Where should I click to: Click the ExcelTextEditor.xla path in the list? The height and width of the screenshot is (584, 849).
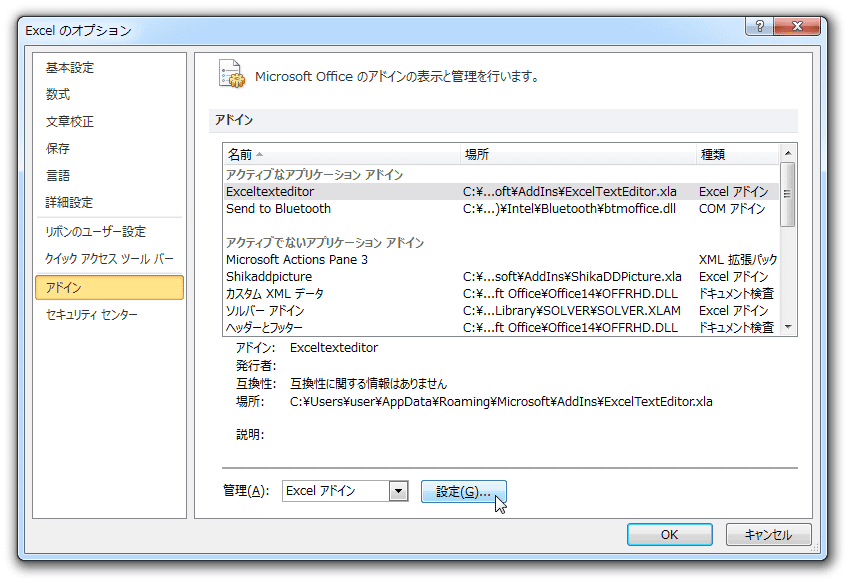[x=570, y=192]
